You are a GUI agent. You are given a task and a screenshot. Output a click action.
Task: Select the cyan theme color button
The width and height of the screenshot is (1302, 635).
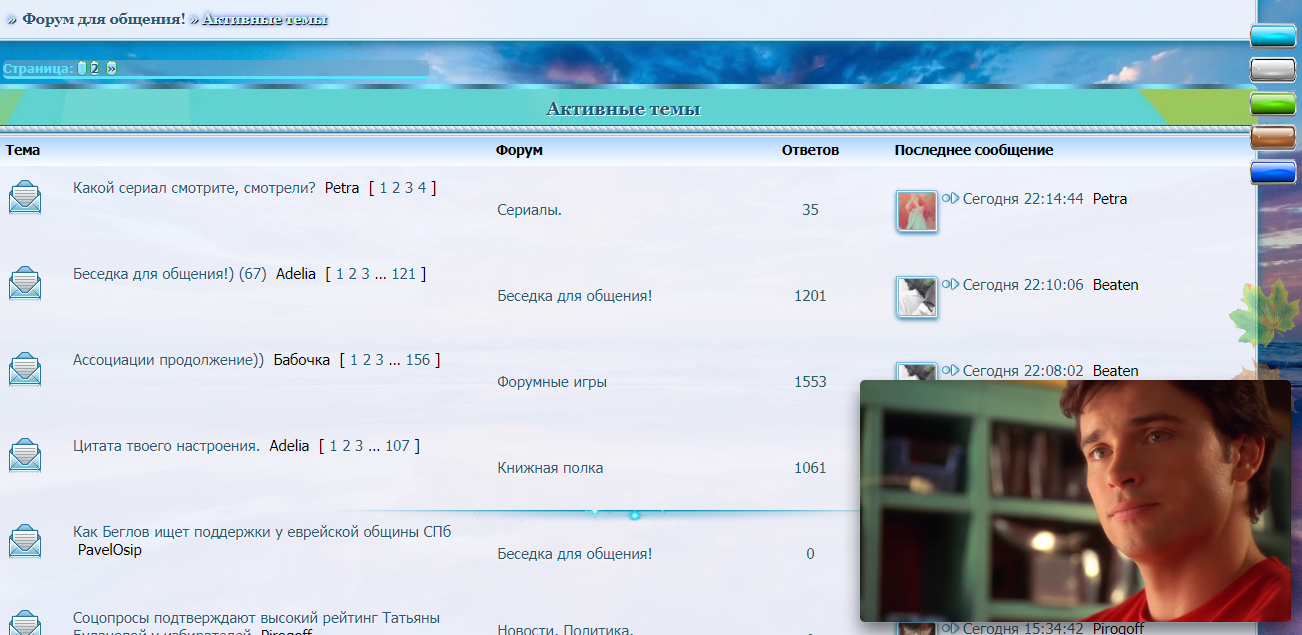coord(1273,36)
